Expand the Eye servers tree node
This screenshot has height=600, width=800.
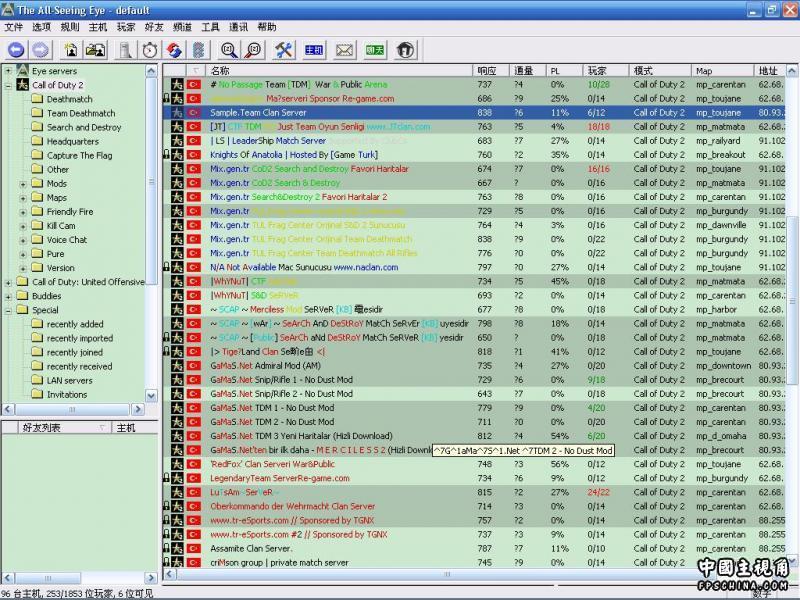8,71
